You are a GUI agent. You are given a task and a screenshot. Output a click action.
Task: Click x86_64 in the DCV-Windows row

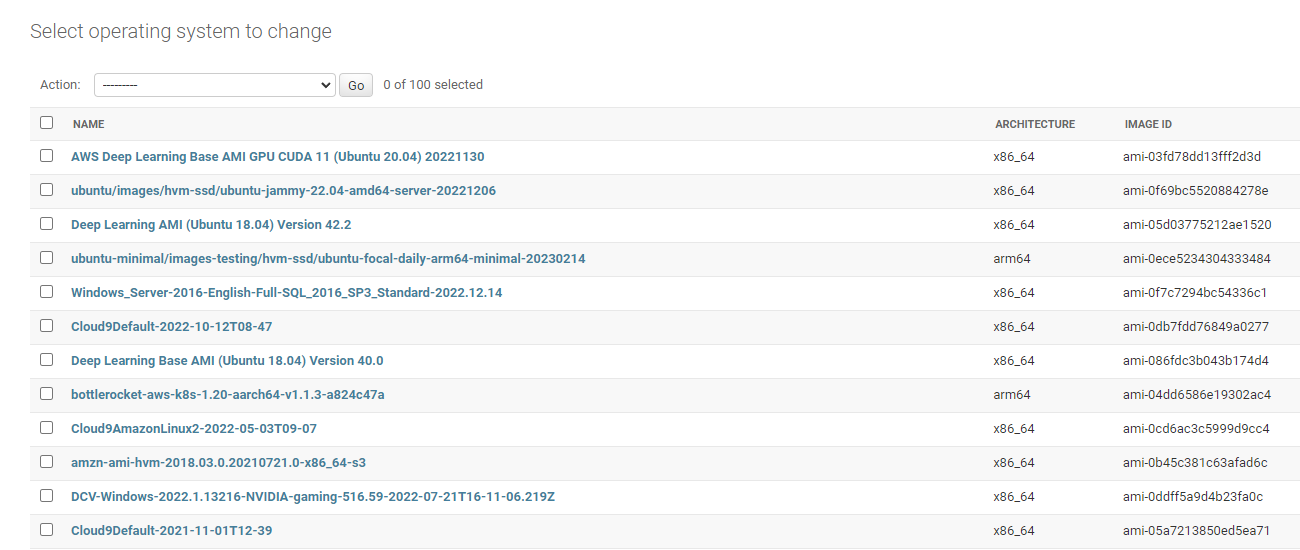tap(1014, 497)
